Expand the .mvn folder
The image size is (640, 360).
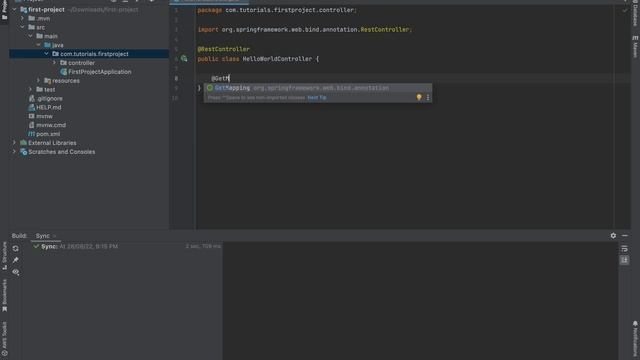[22, 18]
